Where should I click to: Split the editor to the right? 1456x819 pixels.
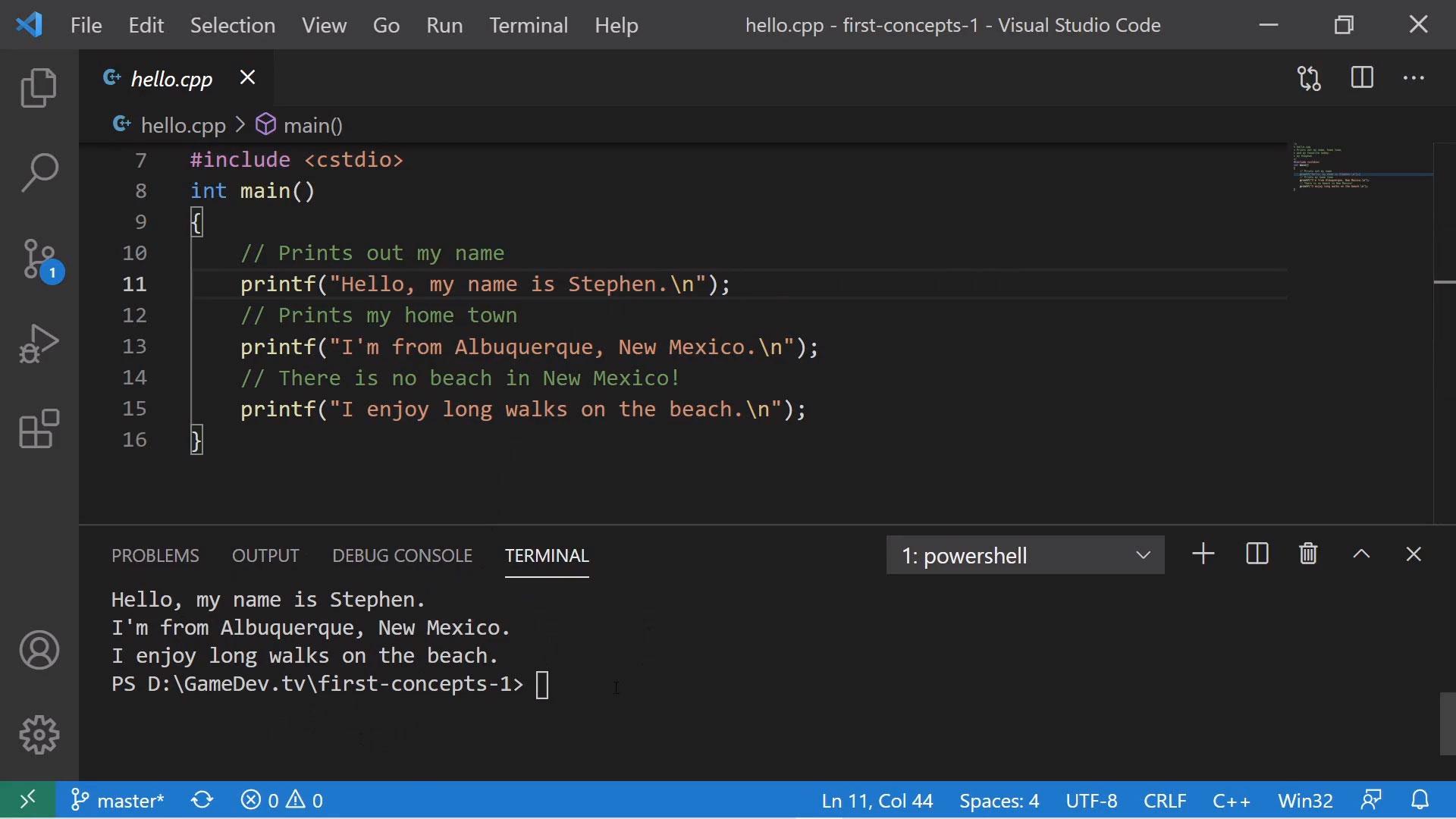click(1361, 78)
